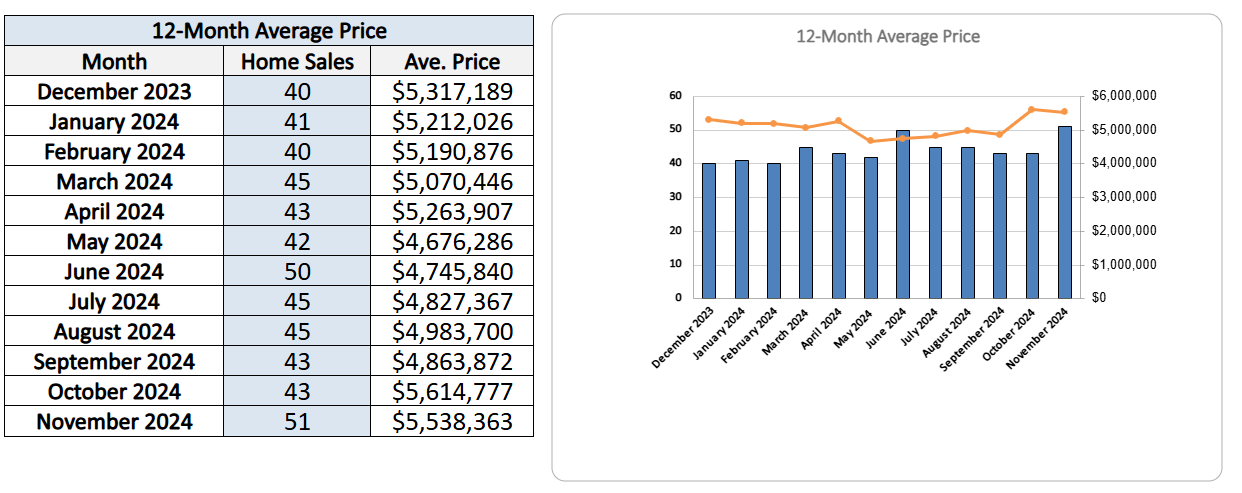Click the $0 right axis label

pos(1099,298)
